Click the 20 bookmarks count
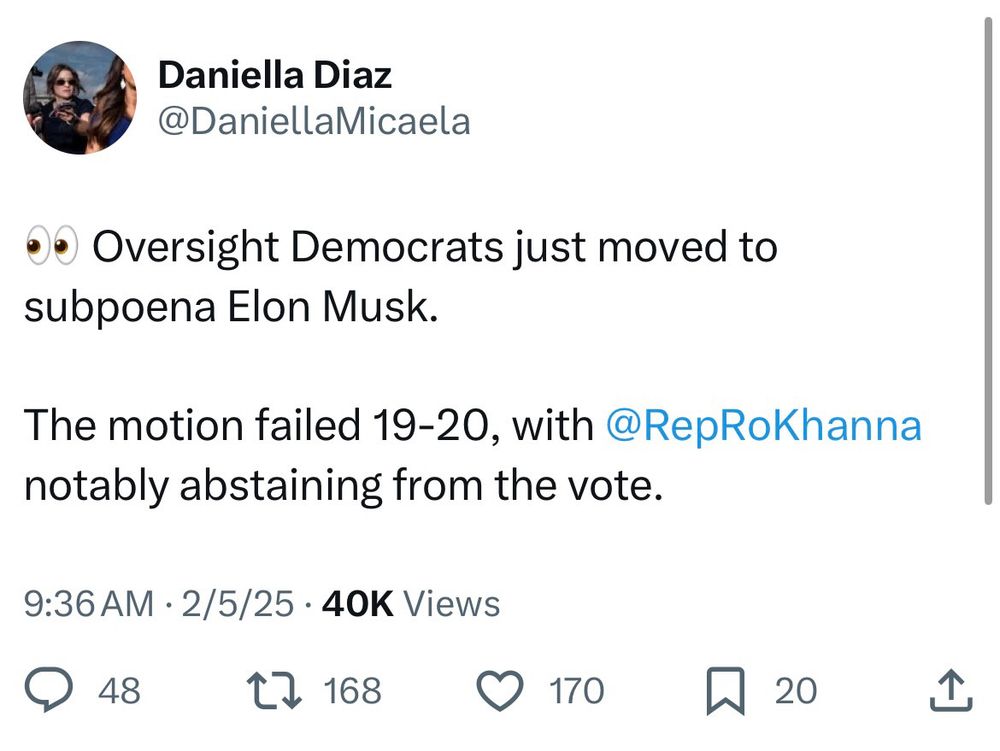This screenshot has height=751, width=1000. click(796, 691)
